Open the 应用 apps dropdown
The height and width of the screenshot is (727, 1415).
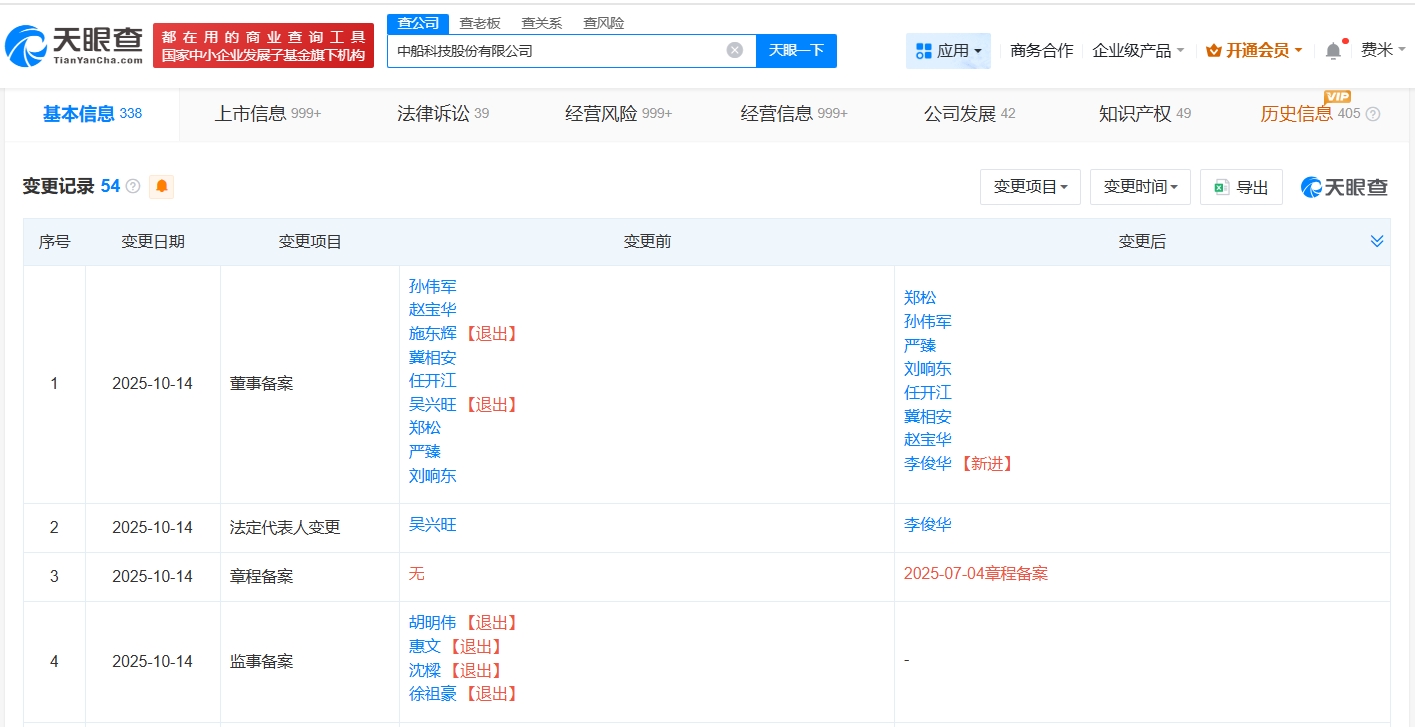(948, 50)
